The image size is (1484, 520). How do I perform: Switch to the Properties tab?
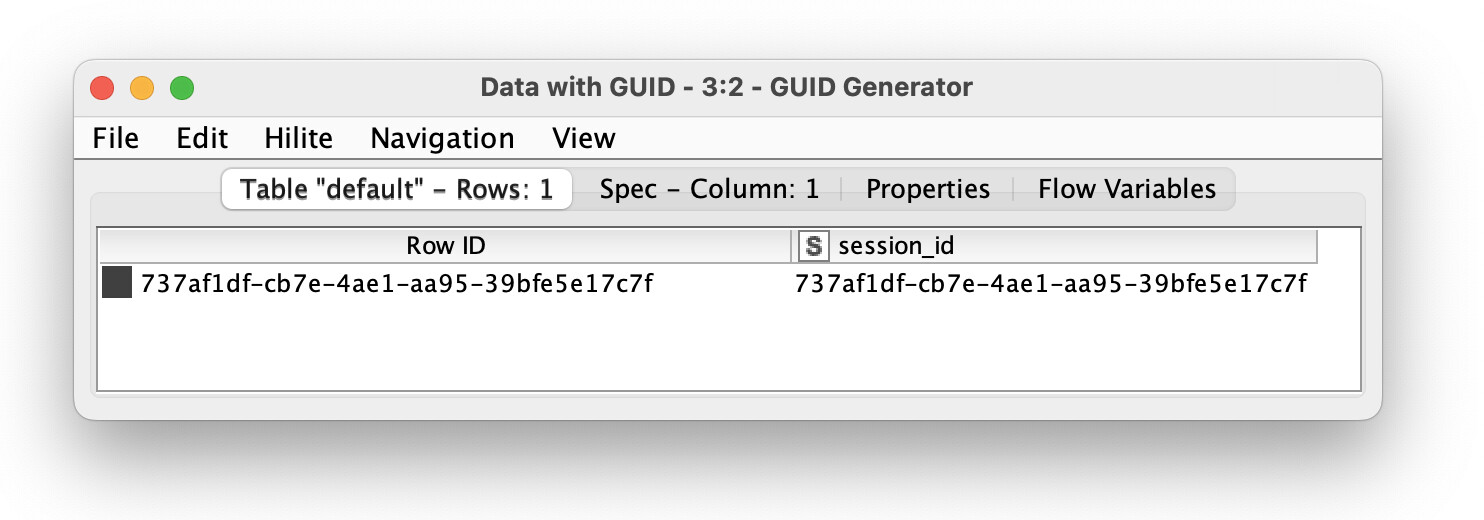coord(927,189)
